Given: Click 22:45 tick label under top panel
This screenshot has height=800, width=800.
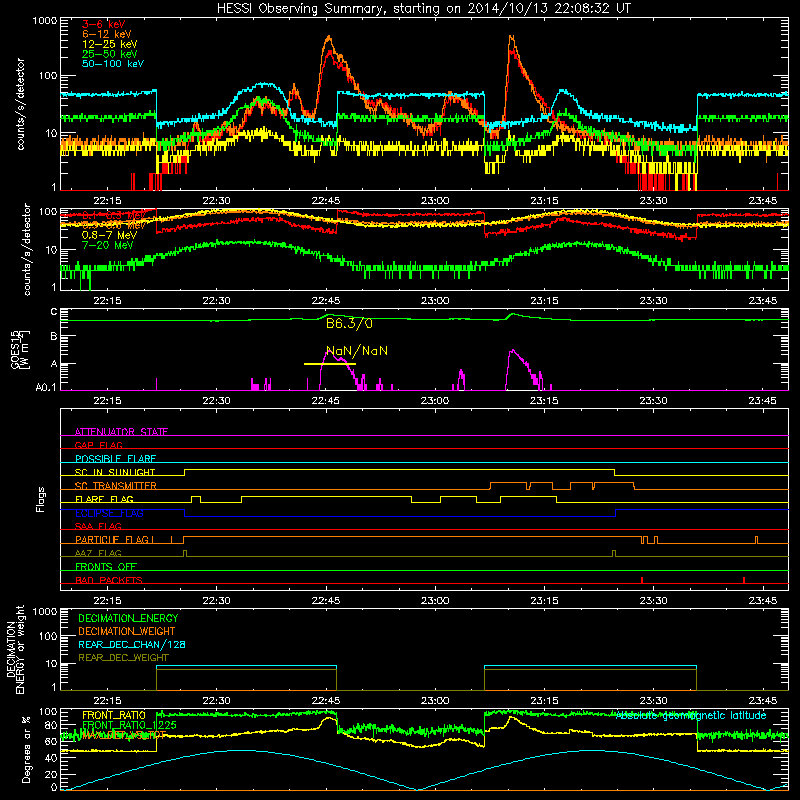Looking at the screenshot, I should (326, 201).
